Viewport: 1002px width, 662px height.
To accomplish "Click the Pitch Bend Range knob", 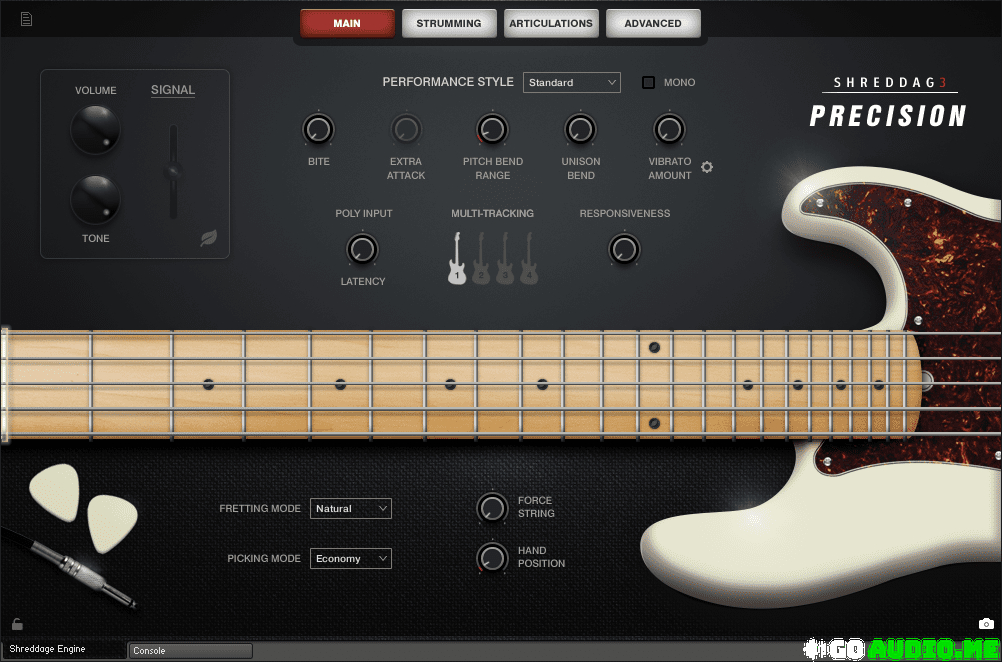I will pos(493,130).
